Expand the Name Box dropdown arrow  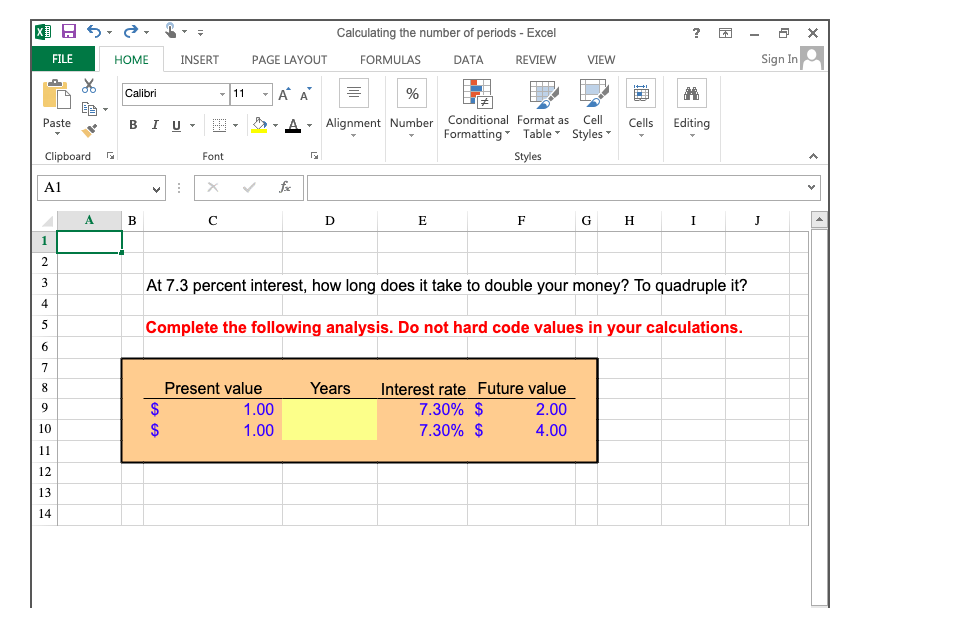pos(156,189)
